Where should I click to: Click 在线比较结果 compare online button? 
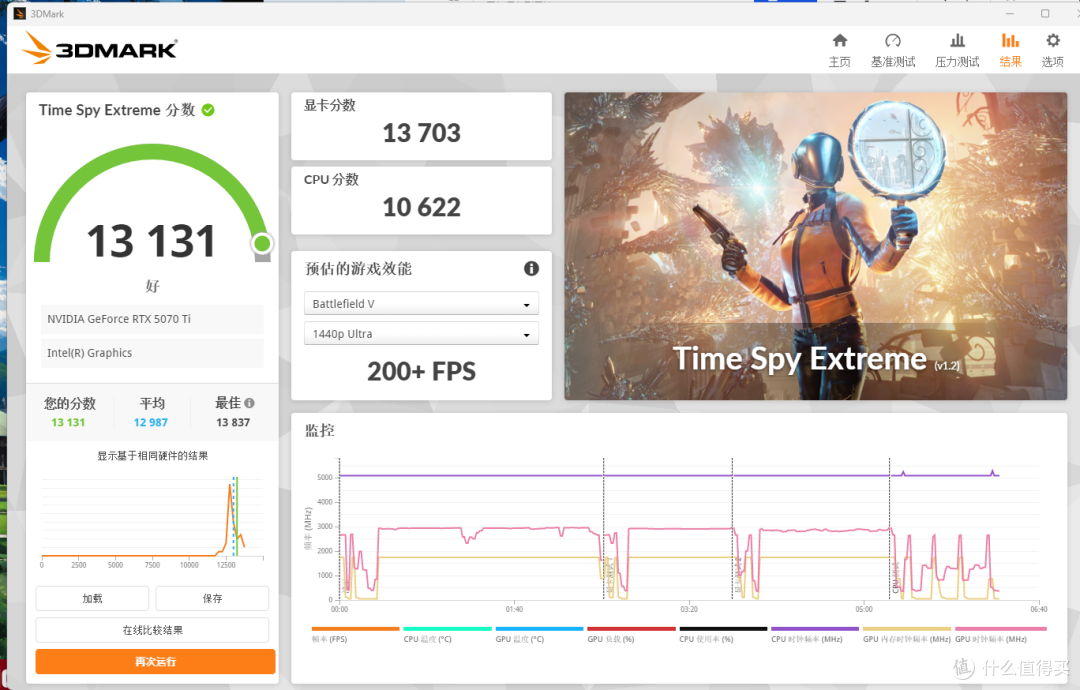(152, 630)
